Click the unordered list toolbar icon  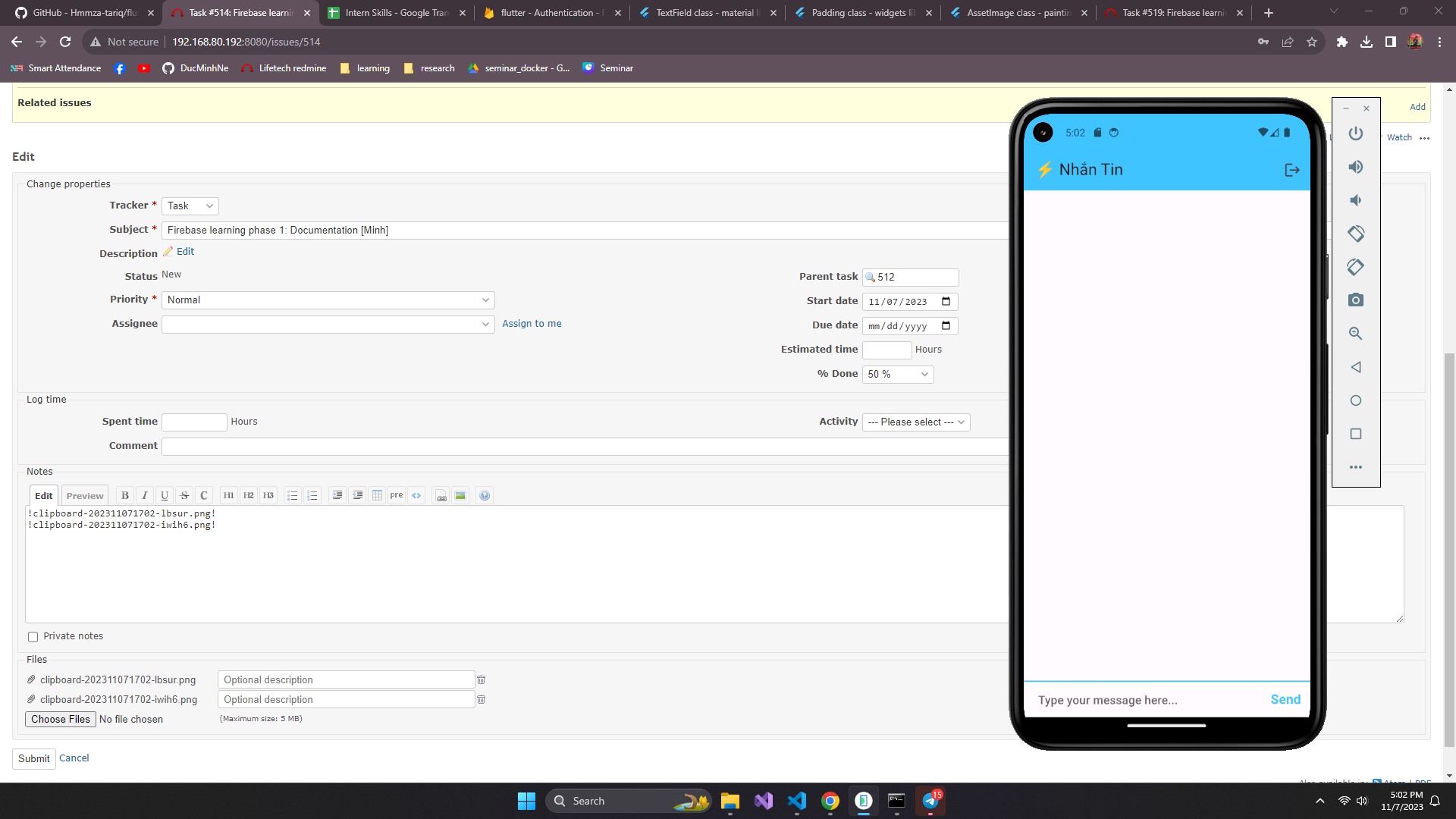[x=292, y=495]
